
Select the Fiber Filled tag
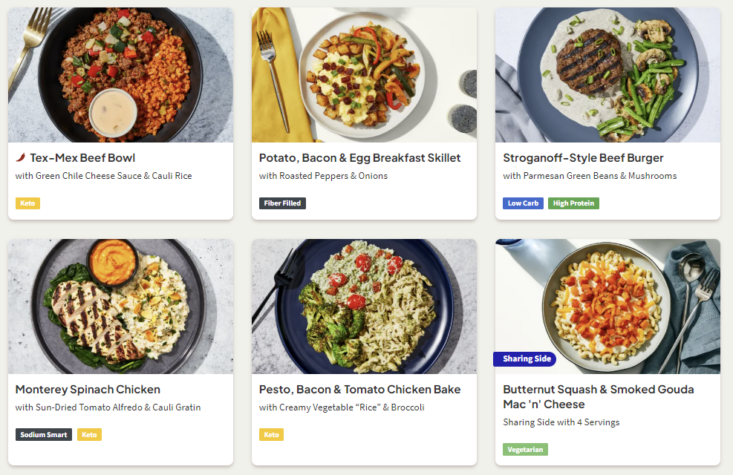click(282, 203)
